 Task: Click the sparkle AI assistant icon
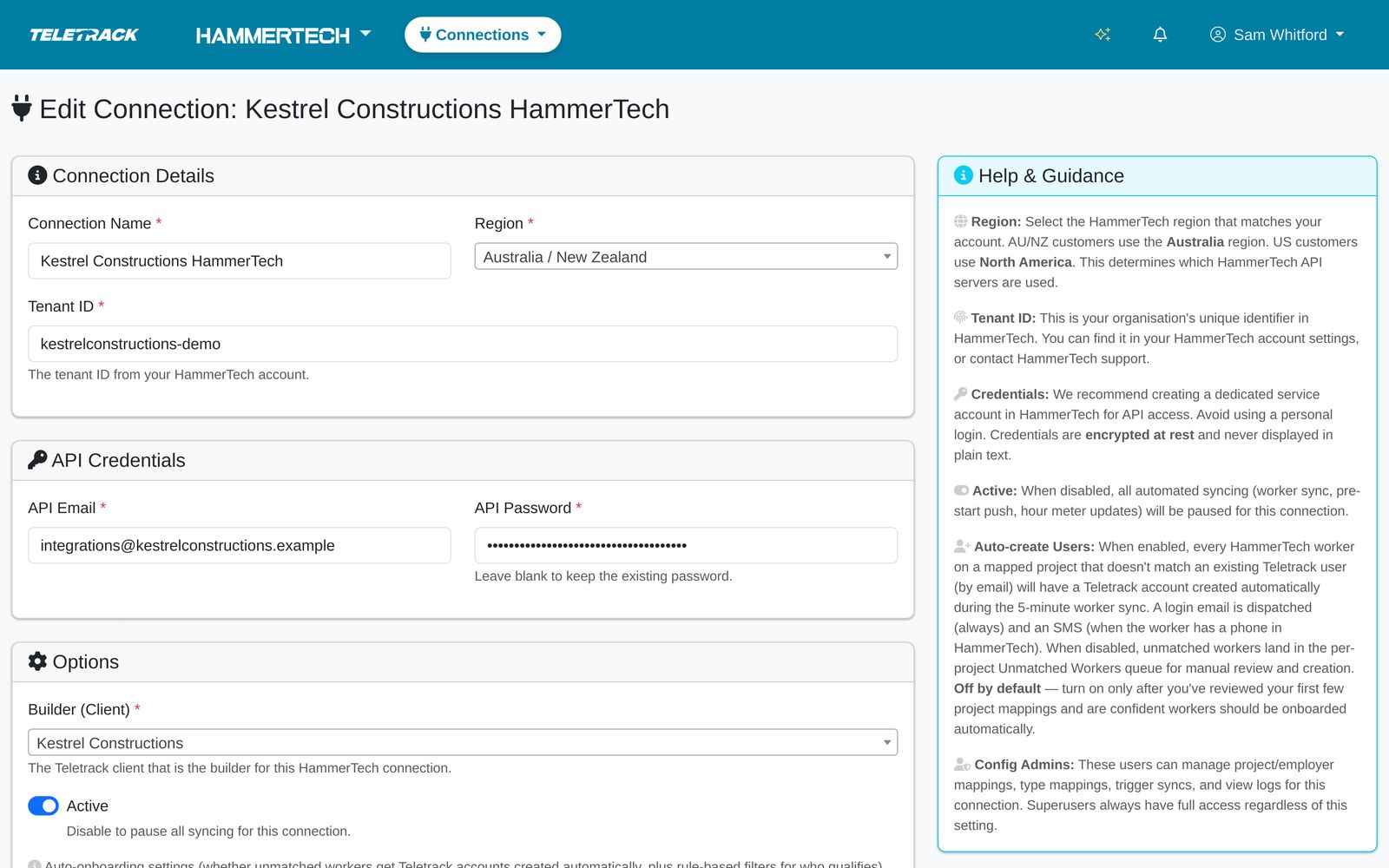[1103, 35]
